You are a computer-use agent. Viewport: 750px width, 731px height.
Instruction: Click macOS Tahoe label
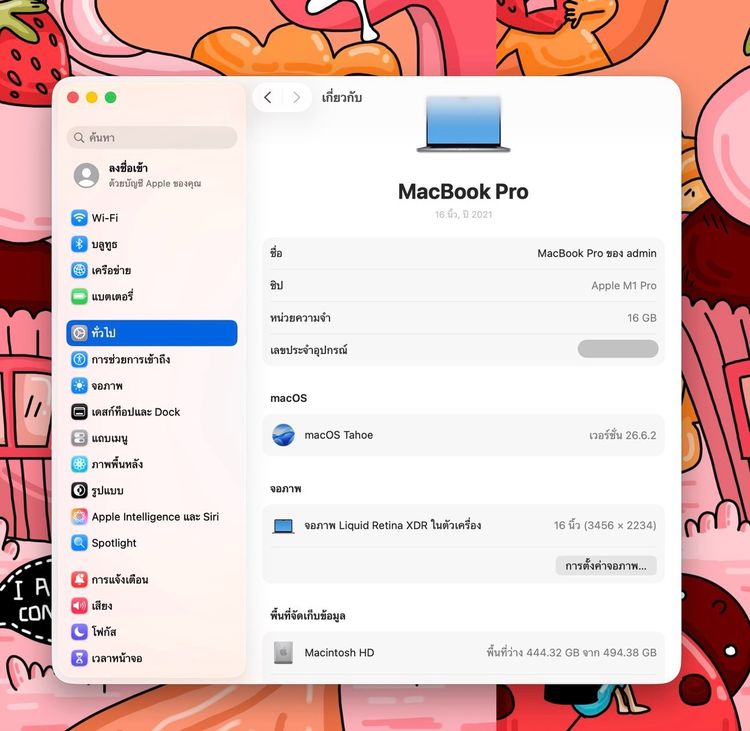tap(339, 435)
